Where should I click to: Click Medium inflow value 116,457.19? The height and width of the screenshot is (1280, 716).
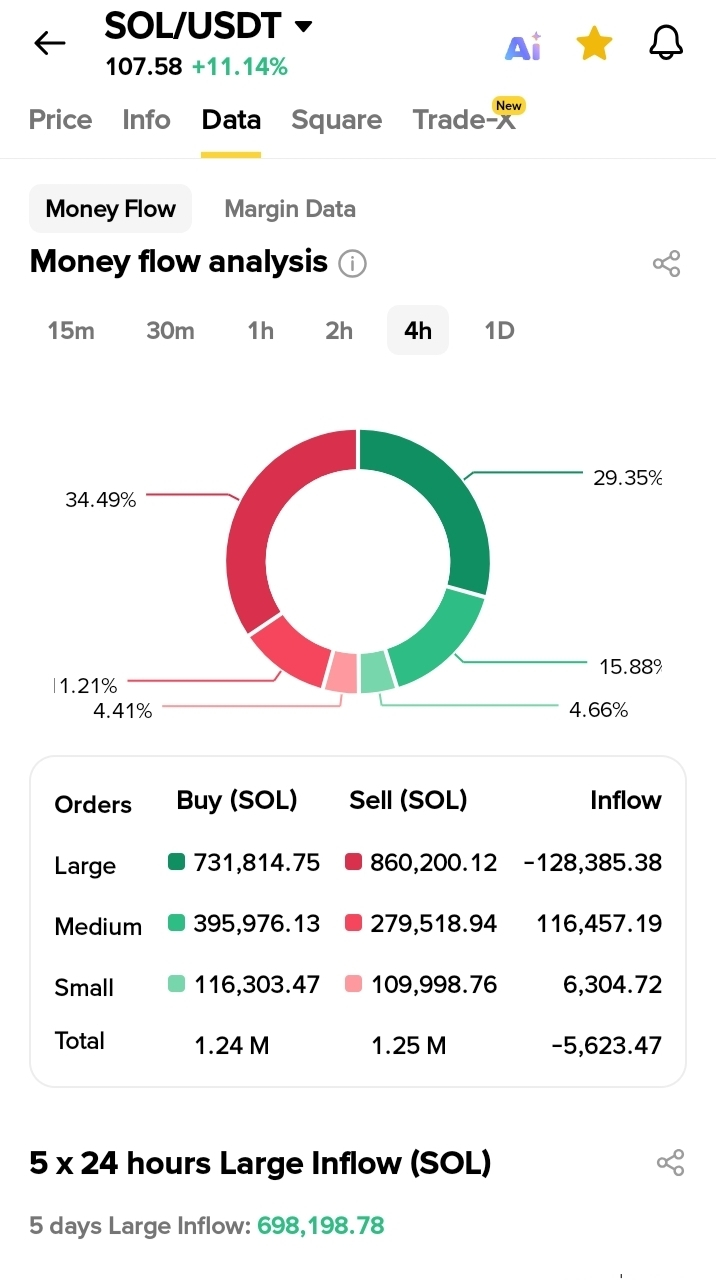[x=599, y=923]
